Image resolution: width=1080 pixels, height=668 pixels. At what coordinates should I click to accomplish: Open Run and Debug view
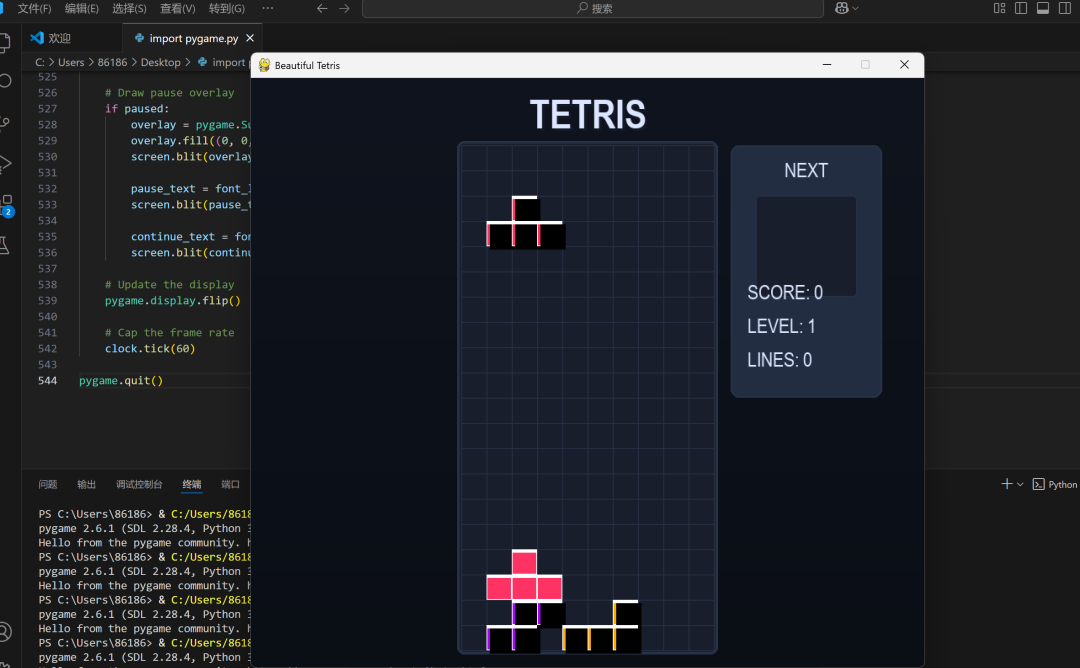pos(7,163)
